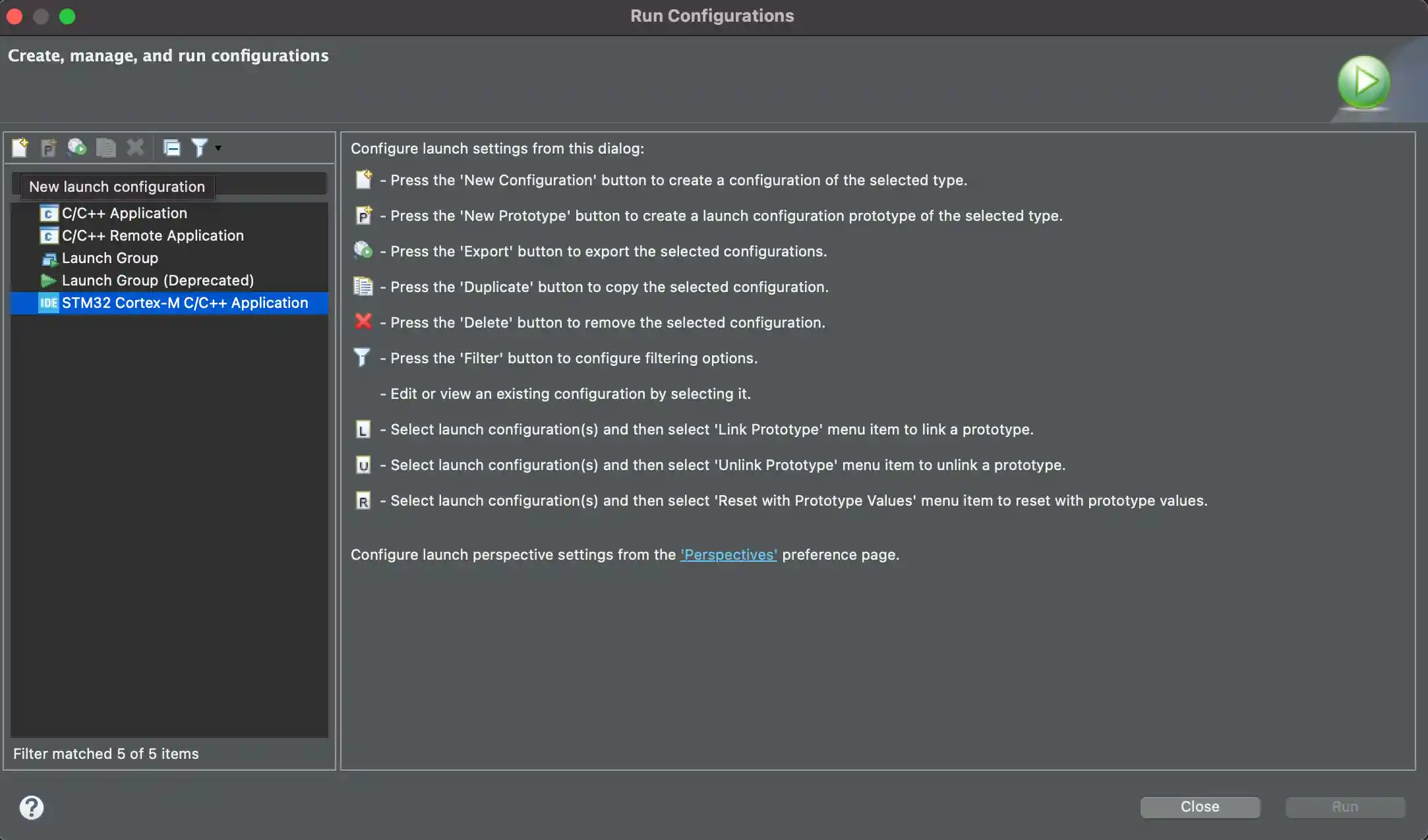1428x840 pixels.
Task: Expand the filter dropdown arrow
Action: point(217,149)
